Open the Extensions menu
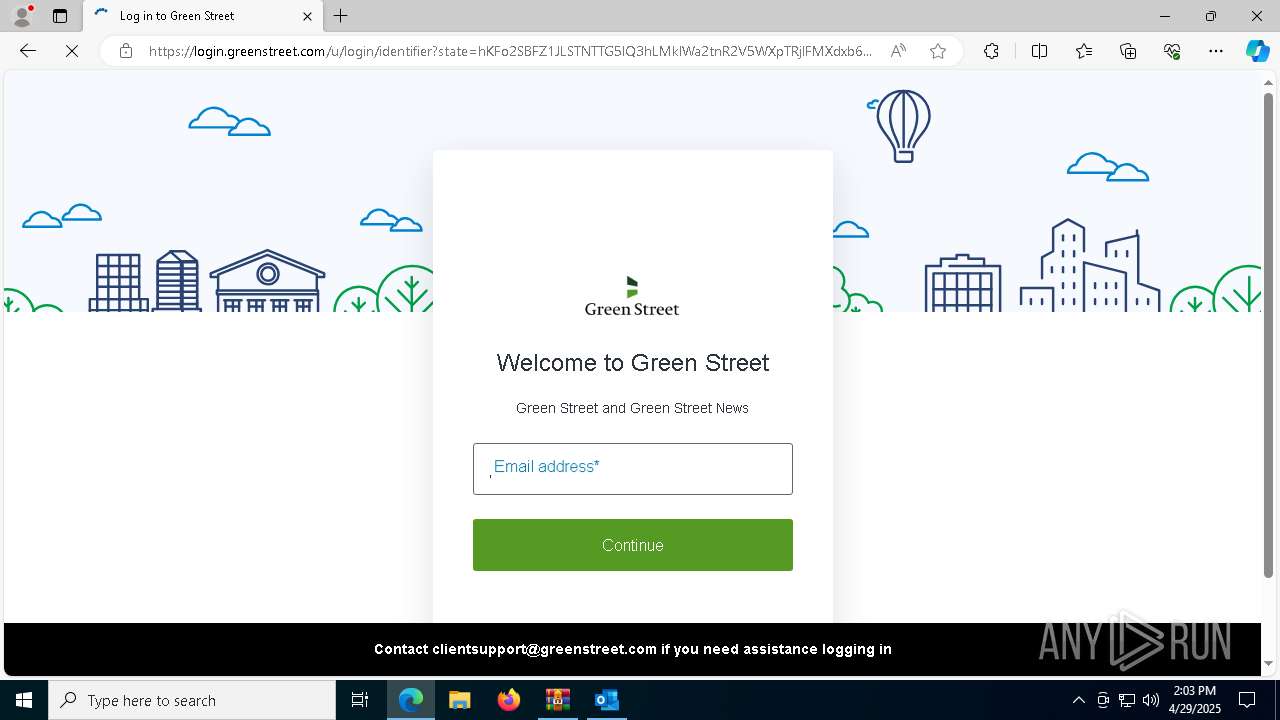Viewport: 1280px width, 720px height. pos(991,51)
